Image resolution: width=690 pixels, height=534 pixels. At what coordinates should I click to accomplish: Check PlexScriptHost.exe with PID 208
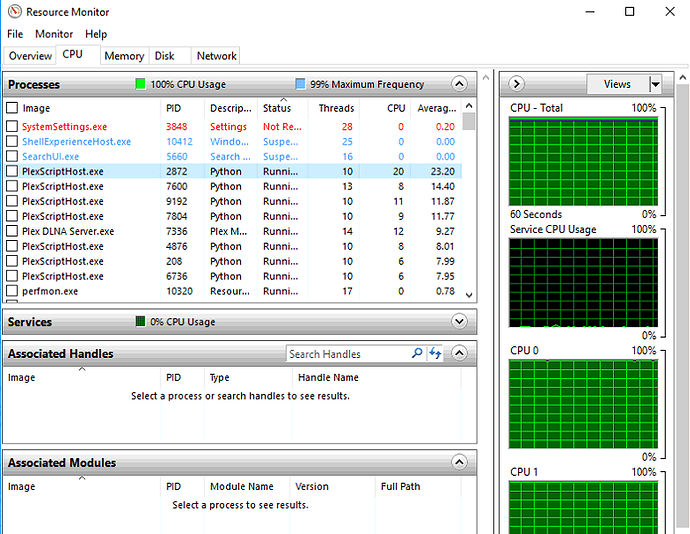pyautogui.click(x=12, y=261)
